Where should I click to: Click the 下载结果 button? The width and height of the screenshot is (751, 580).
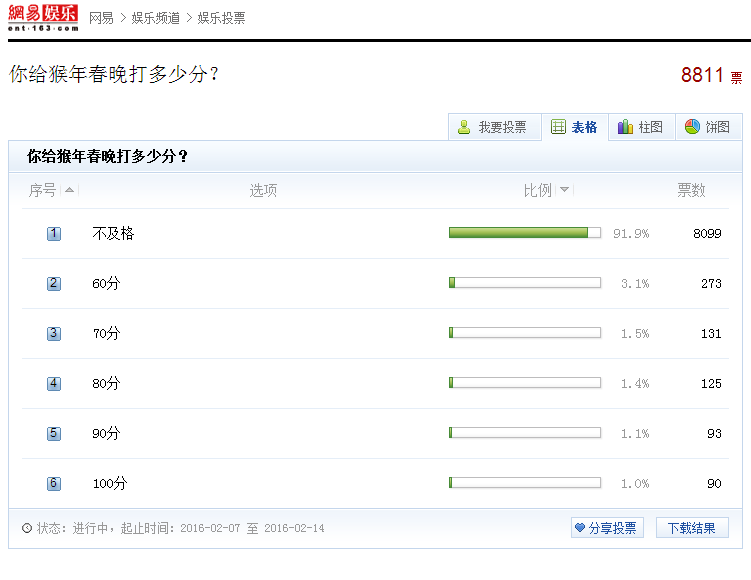692,528
